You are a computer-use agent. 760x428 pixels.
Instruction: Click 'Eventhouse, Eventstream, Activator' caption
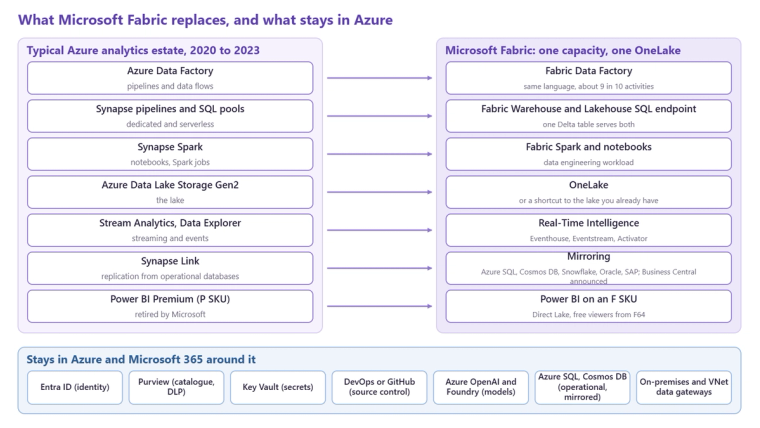588,238
